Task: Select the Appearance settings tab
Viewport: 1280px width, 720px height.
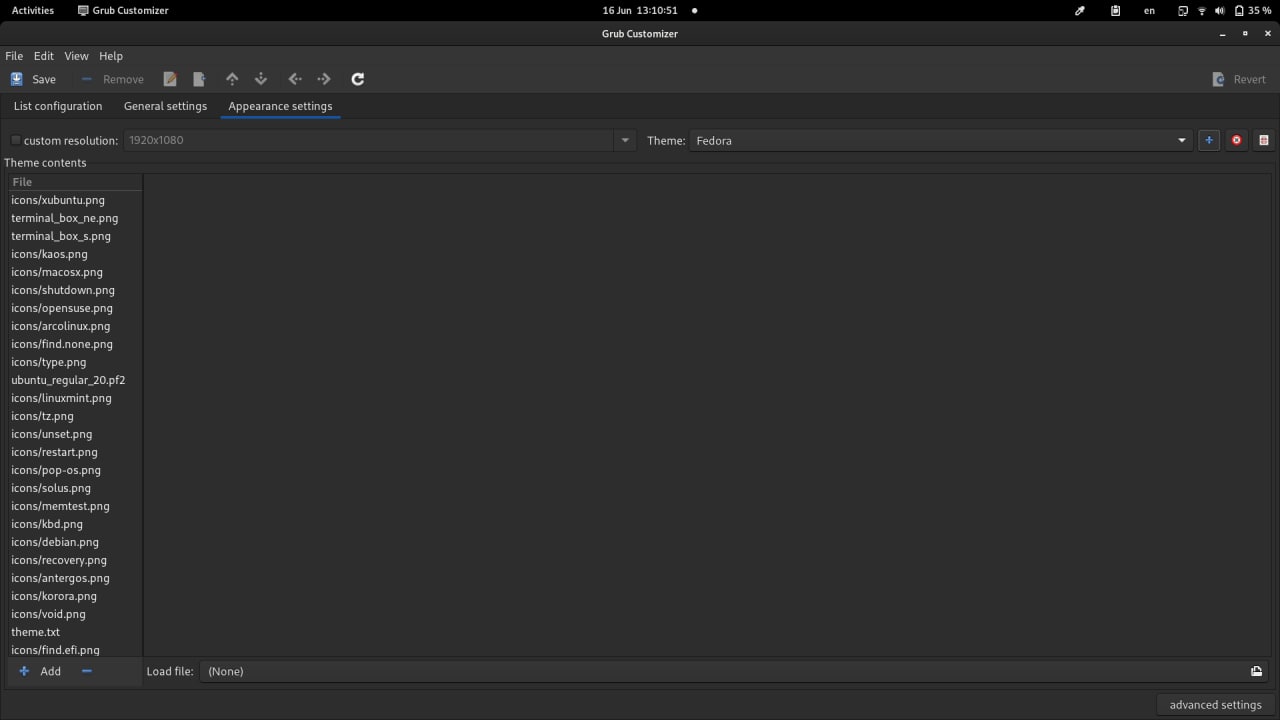Action: [x=280, y=106]
